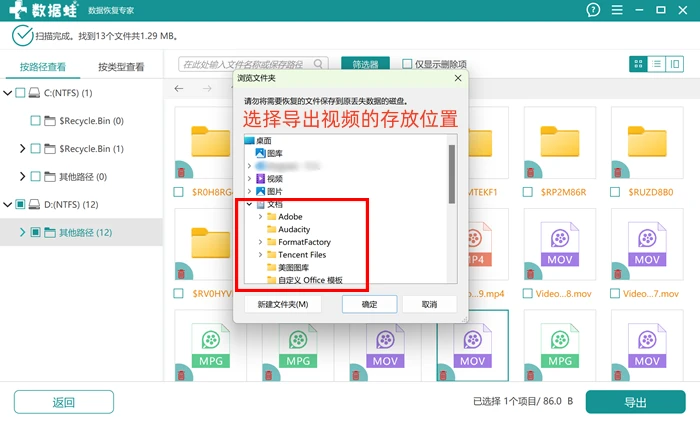Switch to 按类型查看 tab

[x=121, y=67]
